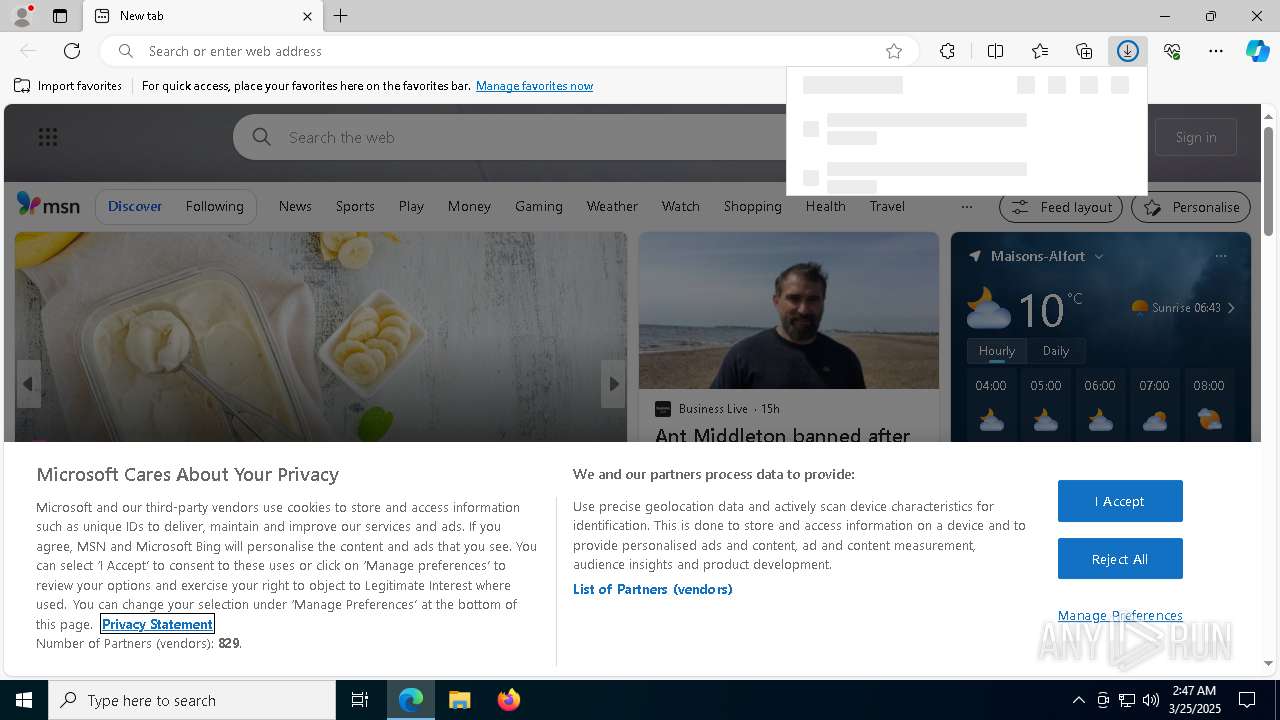The image size is (1280, 720).
Task: Open the Travel section
Action: (x=887, y=206)
